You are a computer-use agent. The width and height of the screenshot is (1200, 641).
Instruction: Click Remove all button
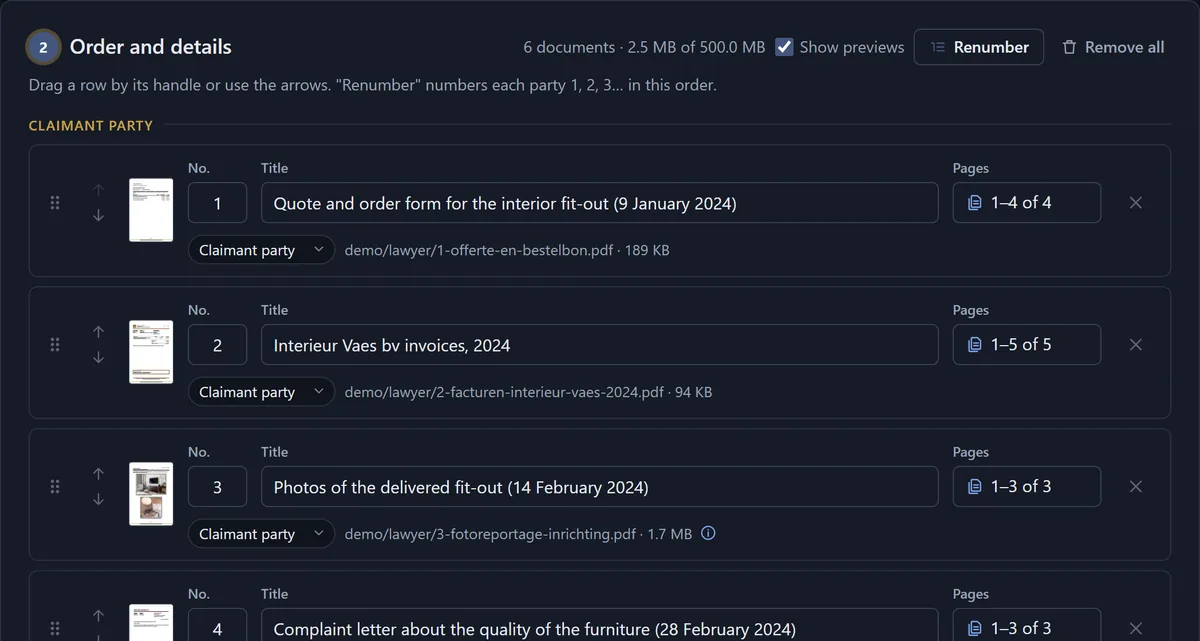coord(1112,47)
